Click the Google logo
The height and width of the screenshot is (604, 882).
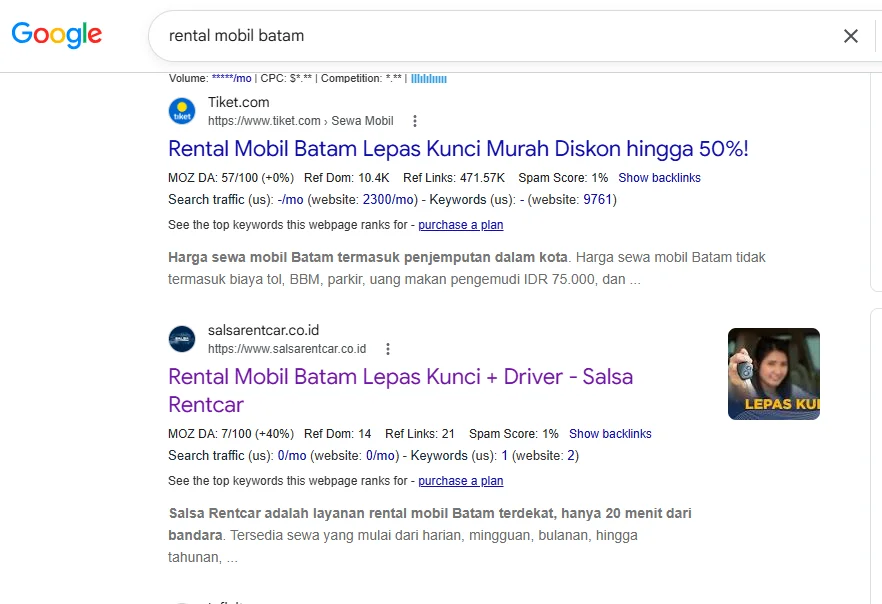tap(57, 35)
